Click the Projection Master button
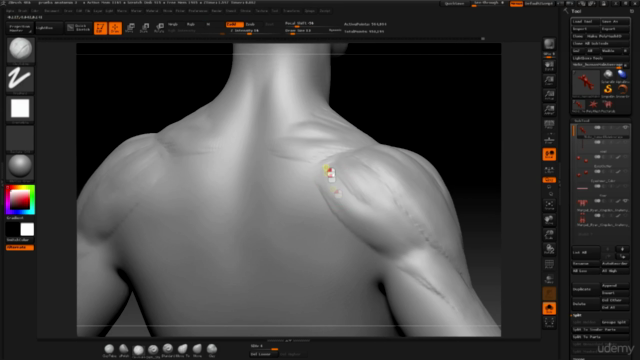Viewport: 640px width, 360px height. click(19, 28)
